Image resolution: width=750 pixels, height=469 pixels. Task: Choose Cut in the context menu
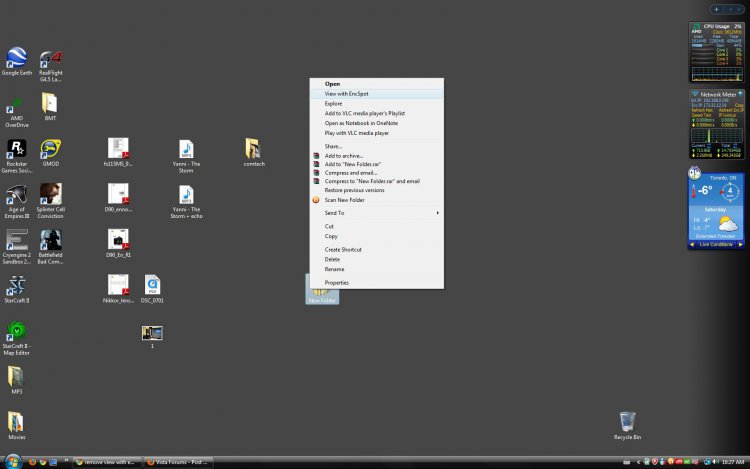377,226
